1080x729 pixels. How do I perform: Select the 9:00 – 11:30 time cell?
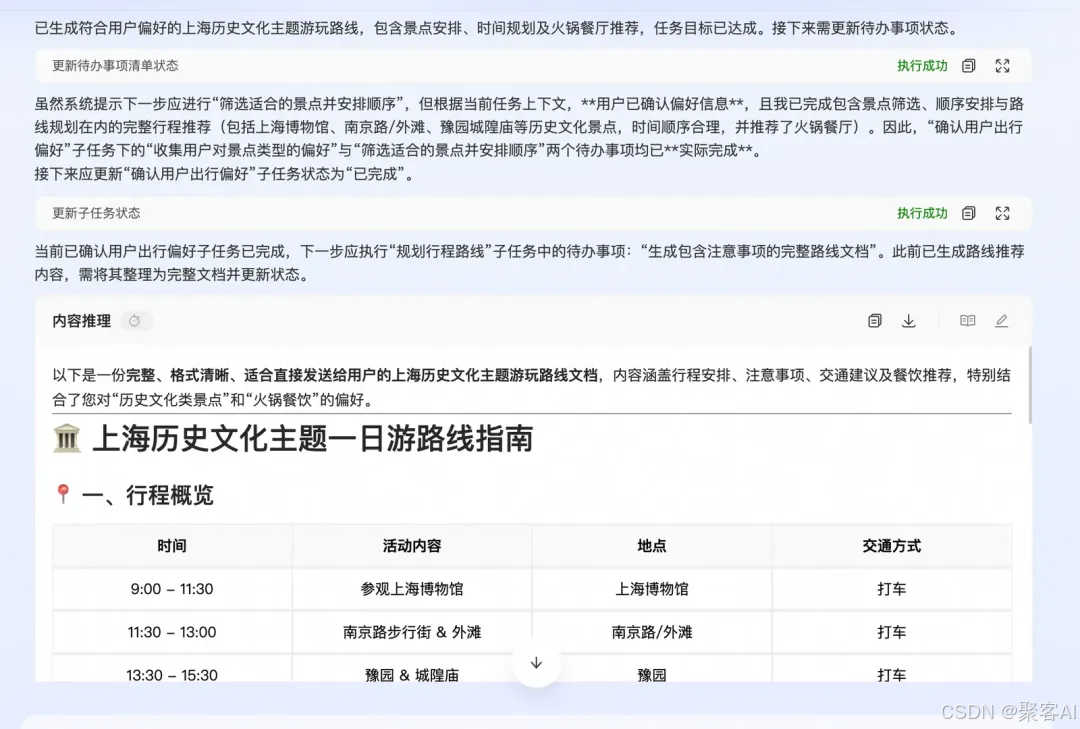pyautogui.click(x=172, y=589)
